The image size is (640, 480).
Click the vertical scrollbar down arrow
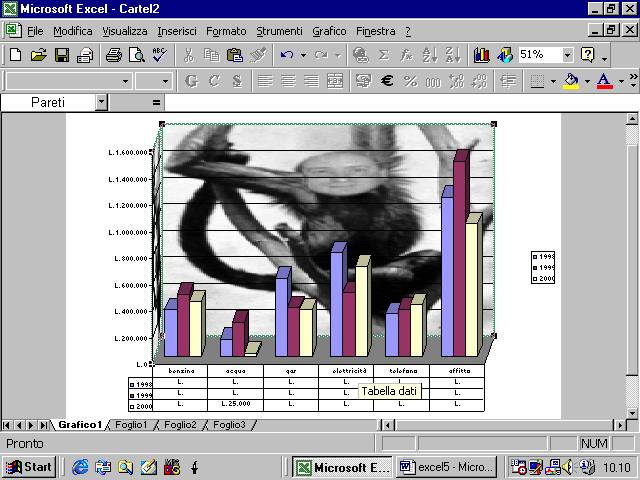coord(631,407)
